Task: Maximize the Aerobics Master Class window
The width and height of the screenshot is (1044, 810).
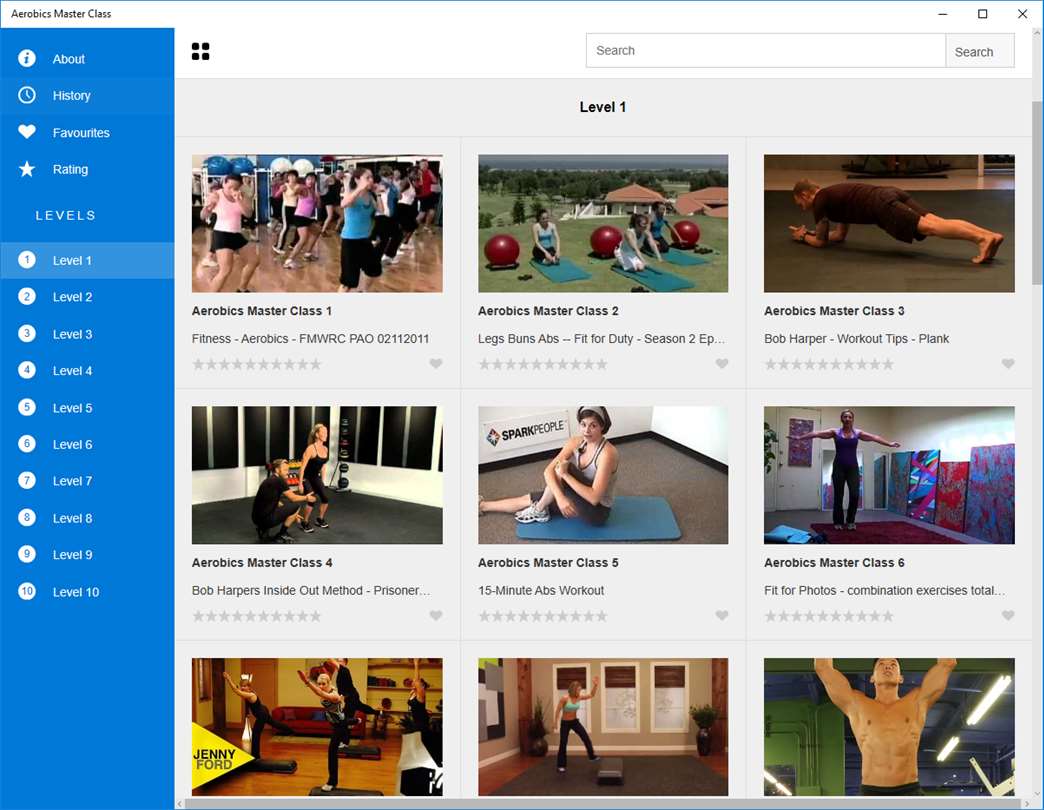Action: (x=983, y=14)
